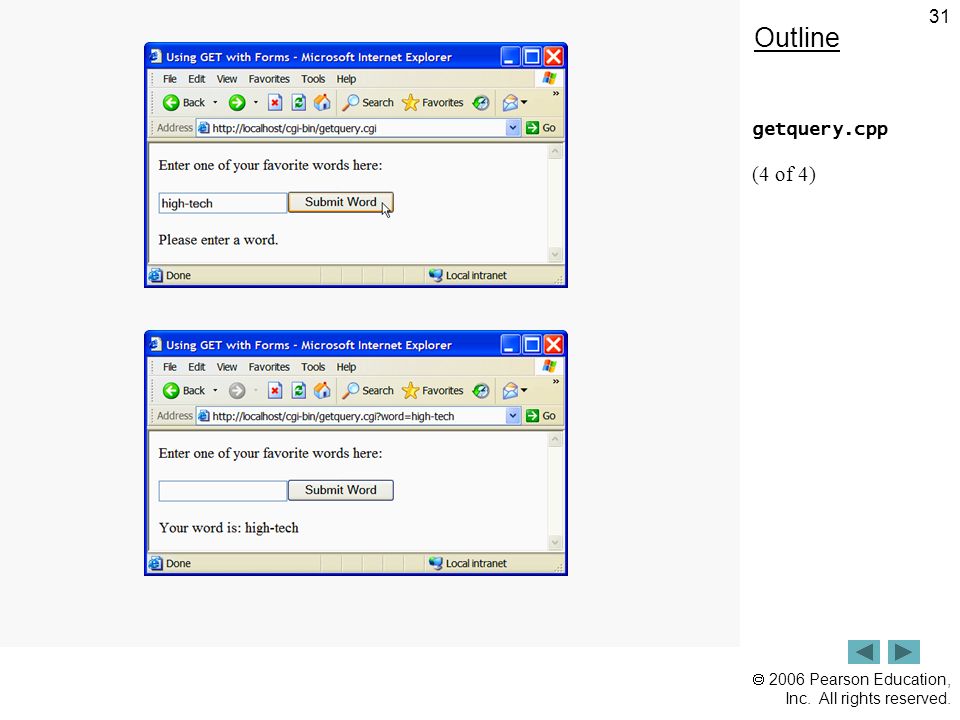Screen dimensions: 960x720
Task: Open Edit menu in top browser window
Action: point(197,79)
